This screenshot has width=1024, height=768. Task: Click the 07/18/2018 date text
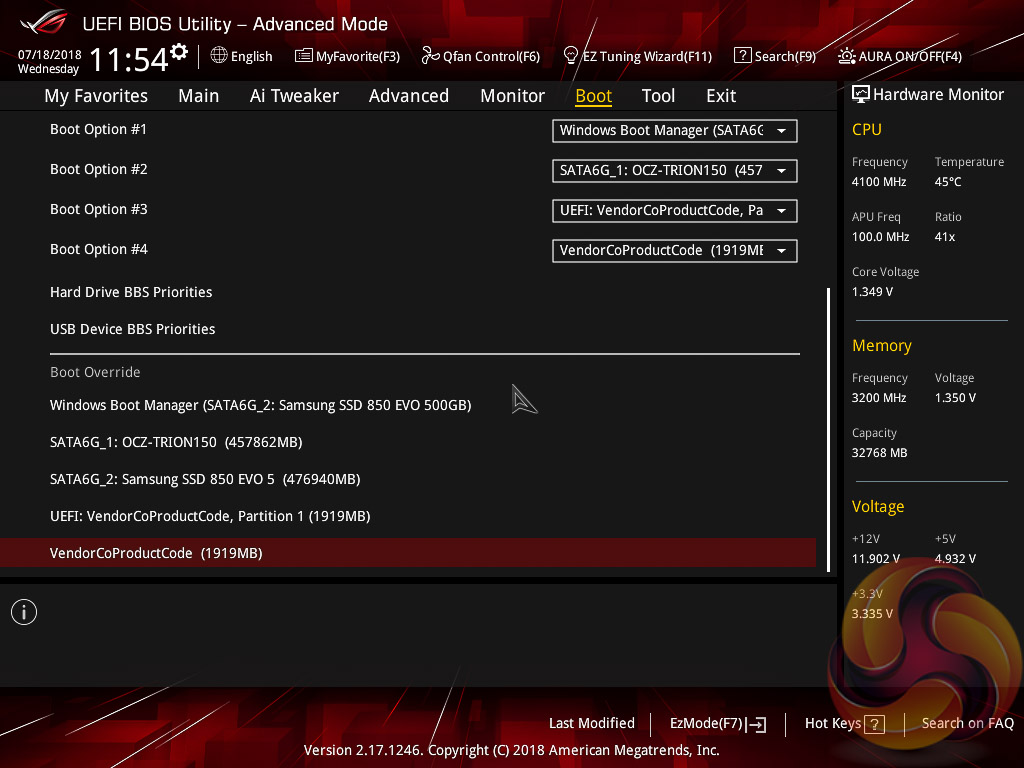pyautogui.click(x=50, y=54)
